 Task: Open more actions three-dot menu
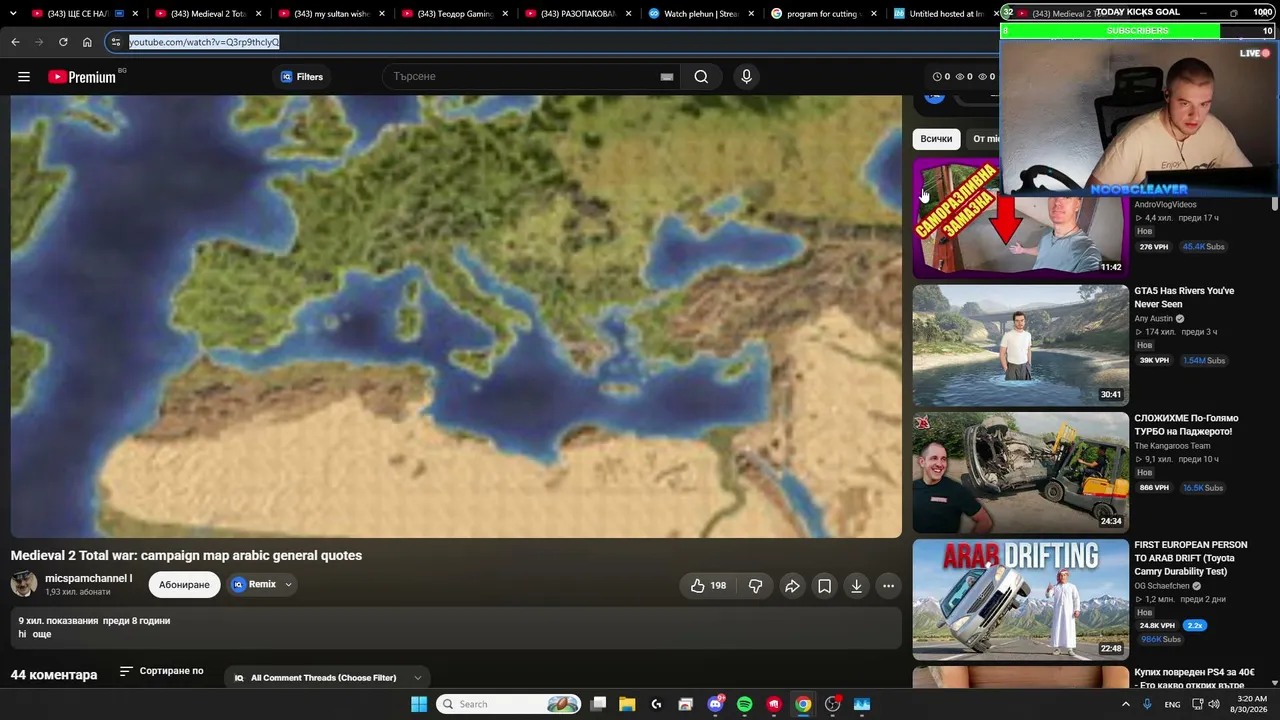[888, 586]
